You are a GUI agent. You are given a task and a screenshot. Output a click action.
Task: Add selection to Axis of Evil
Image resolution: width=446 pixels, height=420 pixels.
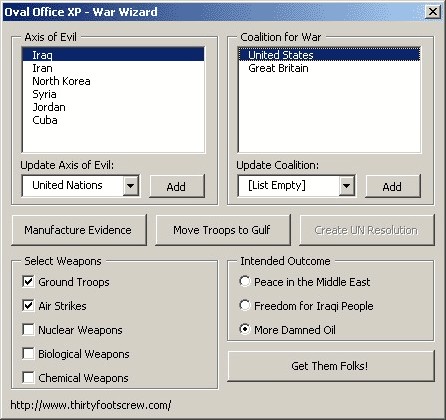(x=177, y=186)
